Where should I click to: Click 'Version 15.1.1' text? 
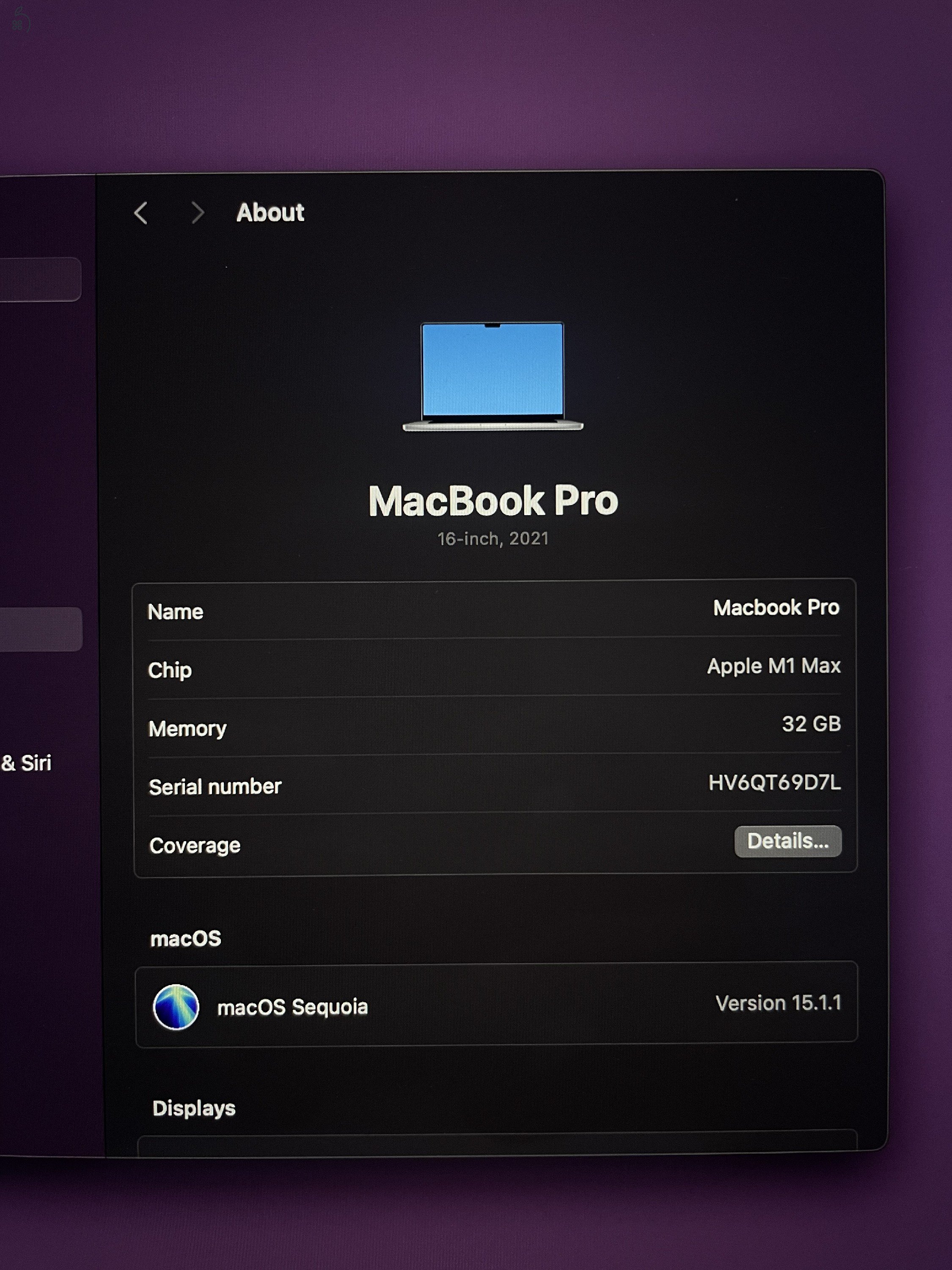[778, 1003]
